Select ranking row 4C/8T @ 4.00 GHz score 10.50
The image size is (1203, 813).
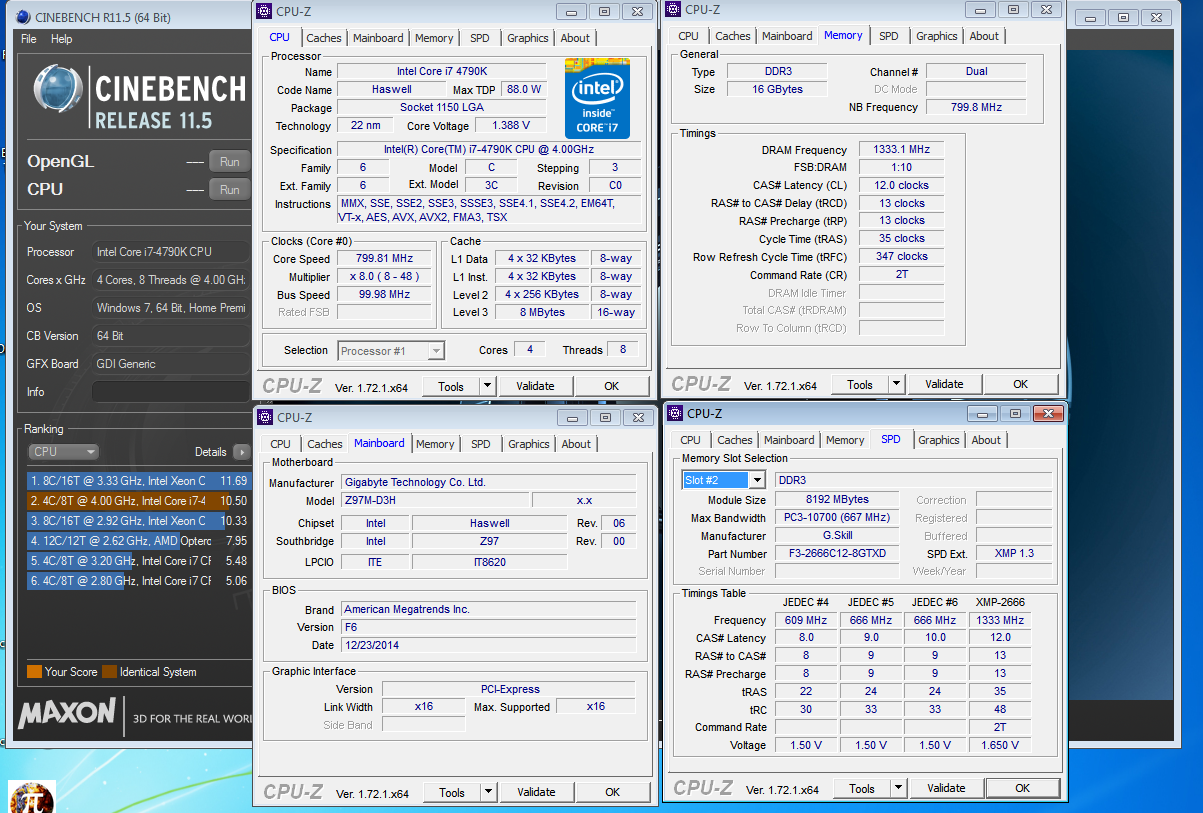138,501
